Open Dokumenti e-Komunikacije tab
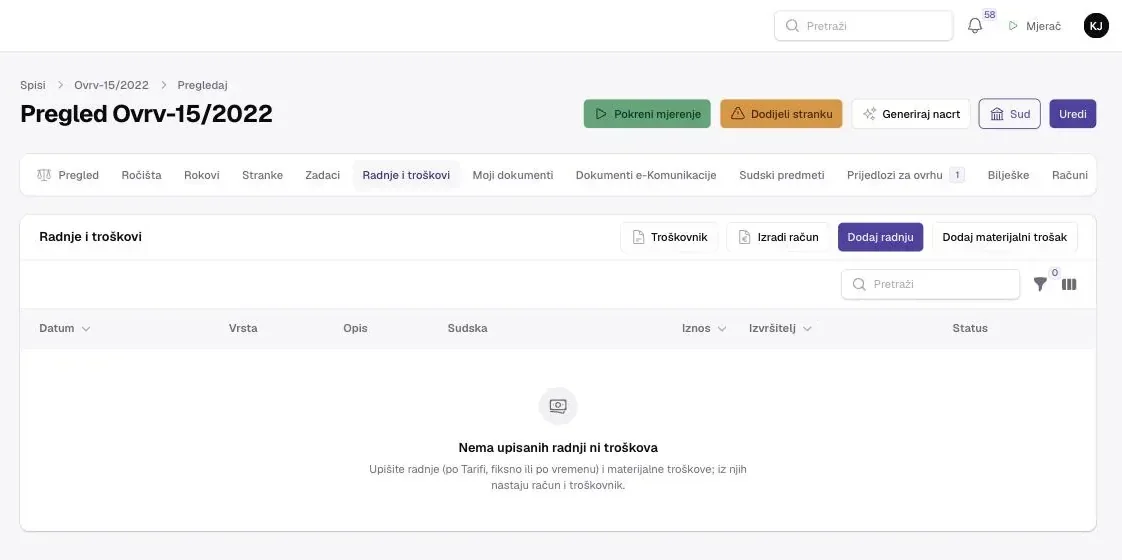The image size is (1122, 560). tap(646, 175)
